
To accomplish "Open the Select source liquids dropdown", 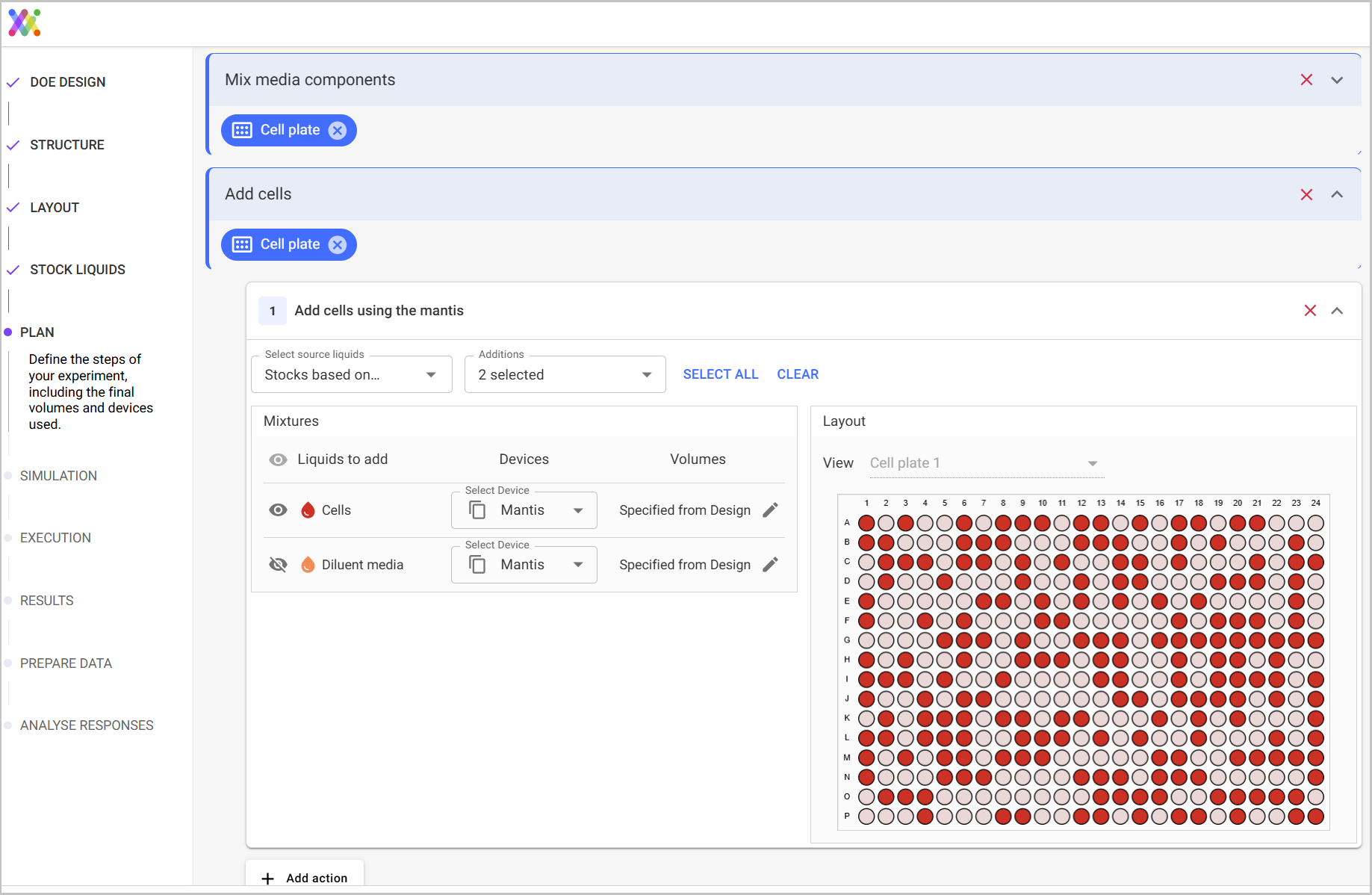I will (352, 375).
